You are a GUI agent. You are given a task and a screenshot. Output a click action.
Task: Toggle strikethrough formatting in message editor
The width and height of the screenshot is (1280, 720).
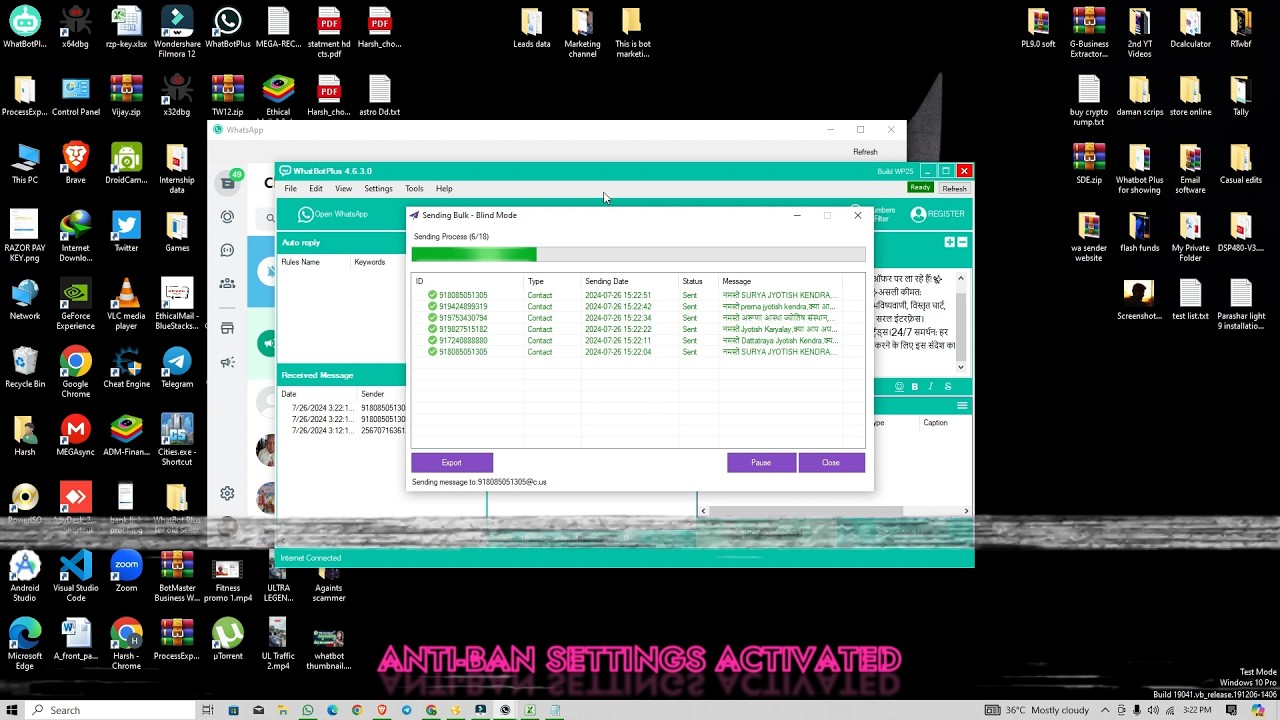point(948,386)
